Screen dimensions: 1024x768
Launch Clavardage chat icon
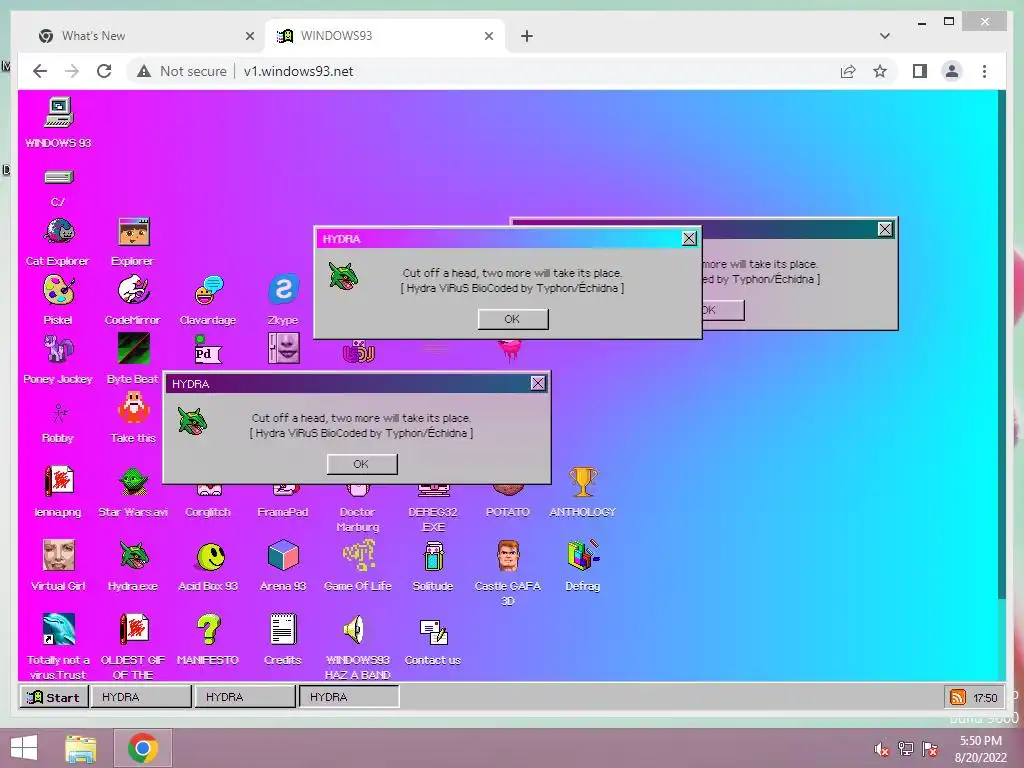[x=208, y=291]
